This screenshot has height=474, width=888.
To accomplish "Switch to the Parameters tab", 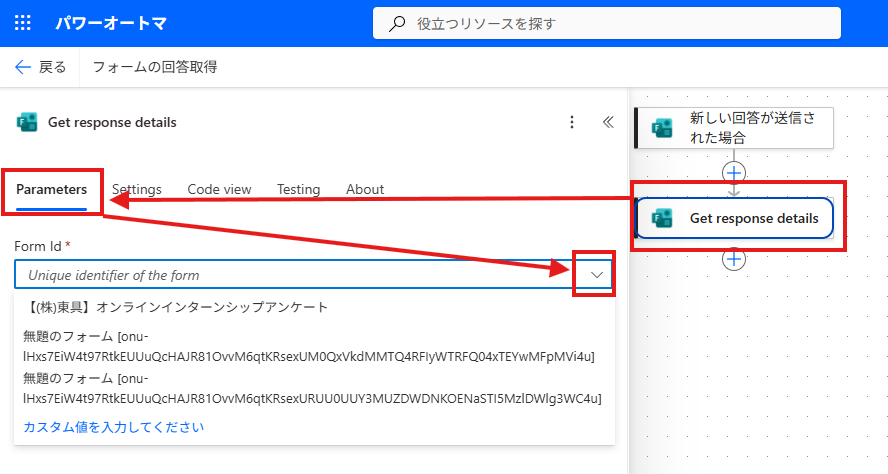I will pyautogui.click(x=52, y=190).
